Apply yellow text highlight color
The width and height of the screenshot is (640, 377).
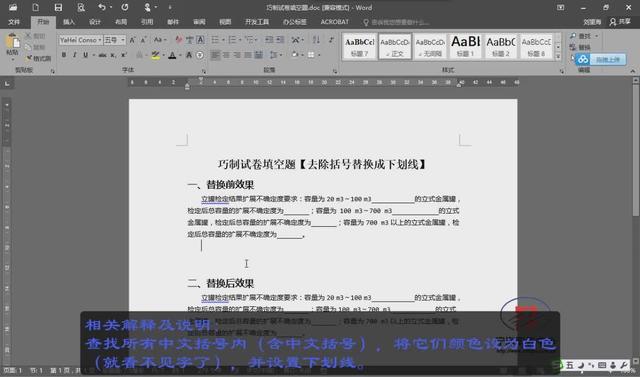click(x=155, y=55)
